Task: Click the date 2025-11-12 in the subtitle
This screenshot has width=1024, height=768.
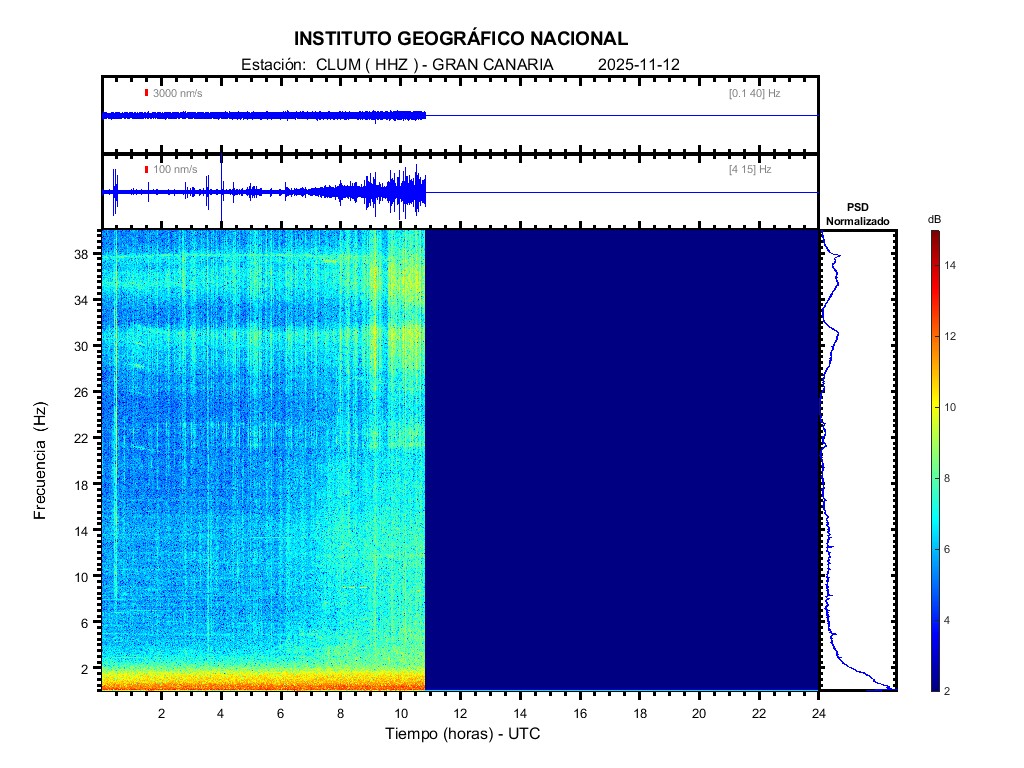Action: pos(639,65)
